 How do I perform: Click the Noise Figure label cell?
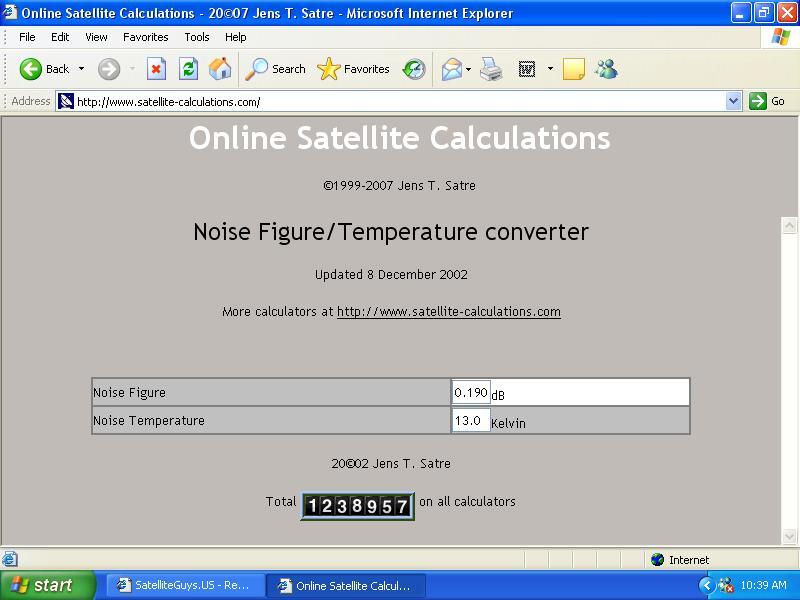272,392
